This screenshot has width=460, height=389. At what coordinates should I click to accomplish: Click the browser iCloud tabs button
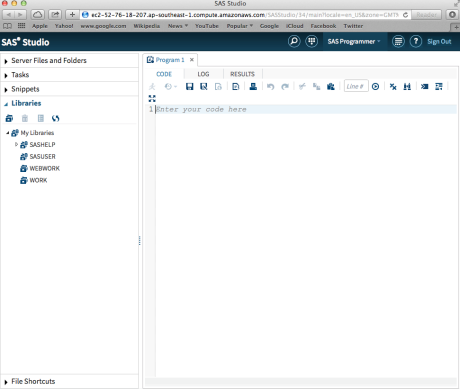click(x=38, y=15)
